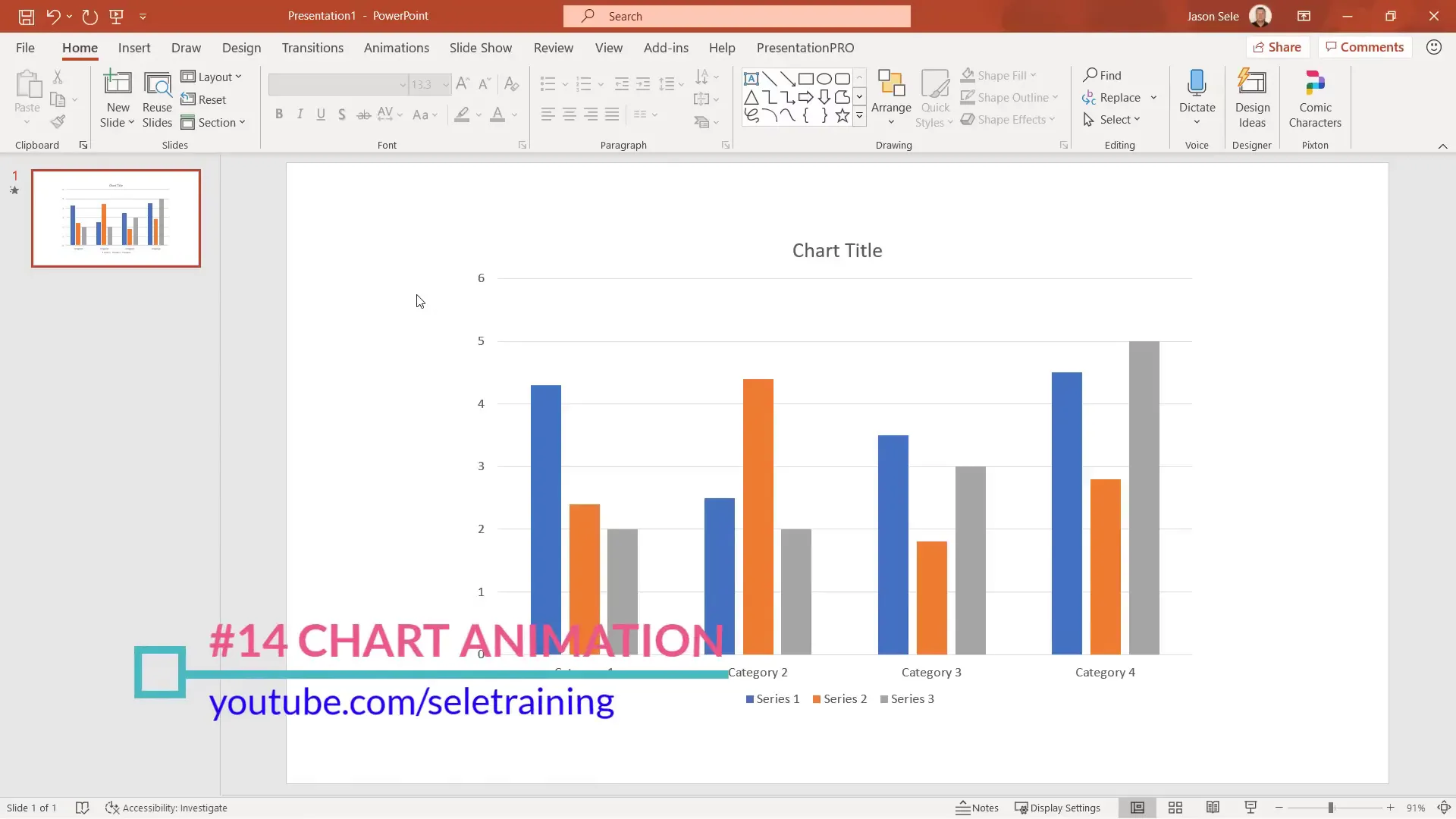Click the Replace command
1456x819 pixels.
[1121, 97]
